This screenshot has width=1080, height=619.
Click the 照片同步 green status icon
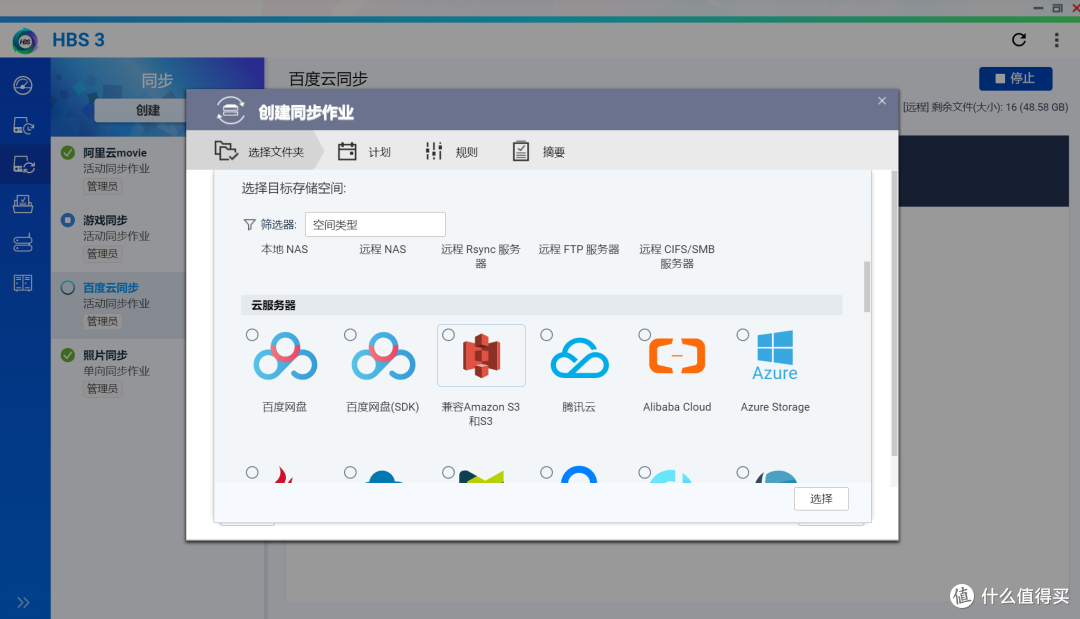point(68,355)
